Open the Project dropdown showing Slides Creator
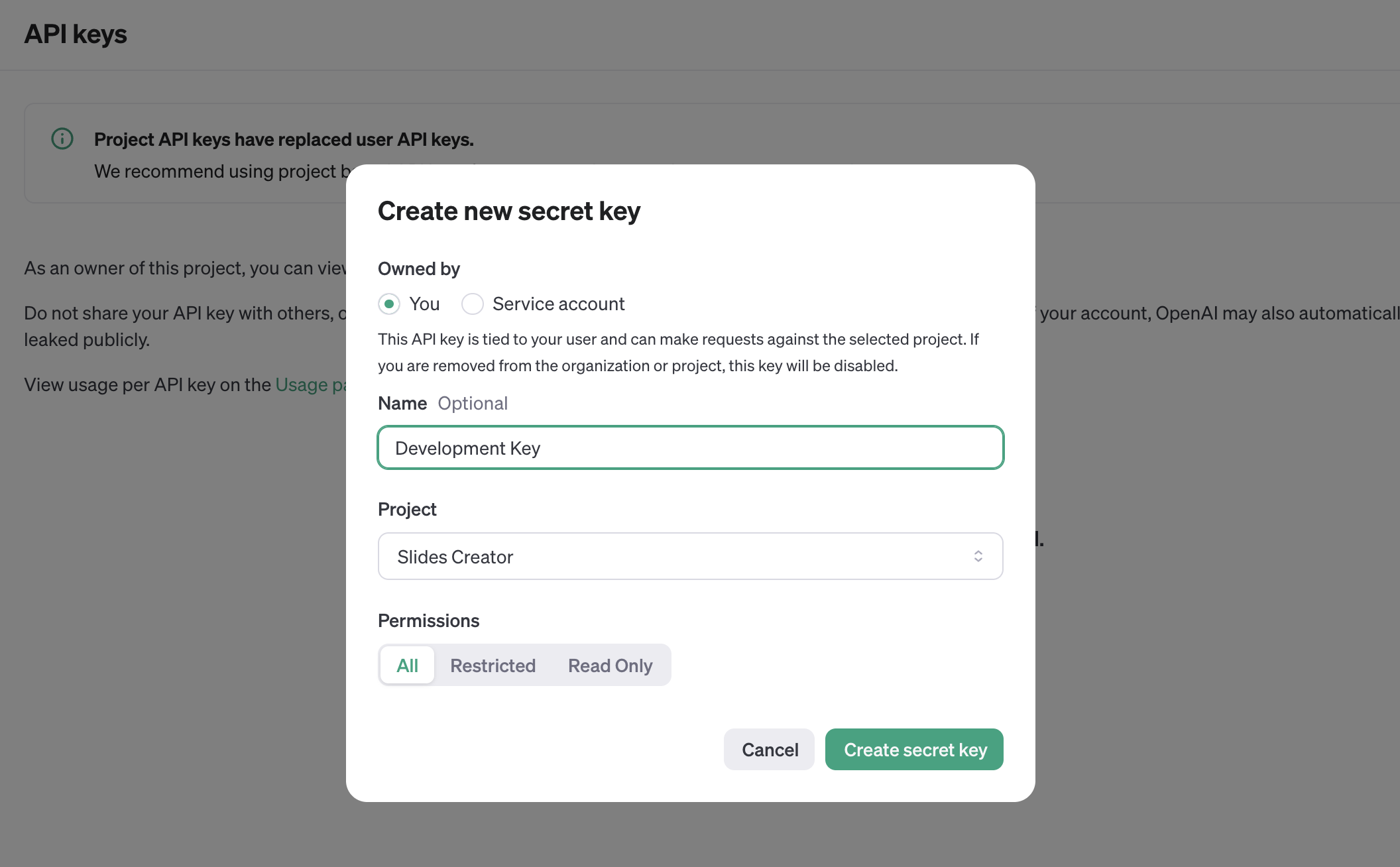Screen dimensions: 1400x867 click(690, 557)
